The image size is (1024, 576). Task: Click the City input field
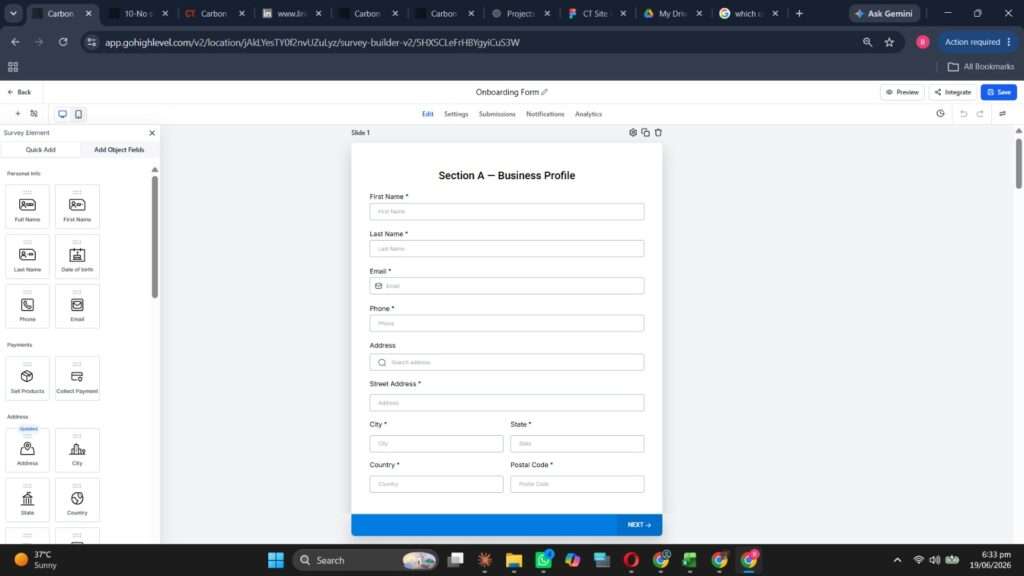[x=436, y=443]
